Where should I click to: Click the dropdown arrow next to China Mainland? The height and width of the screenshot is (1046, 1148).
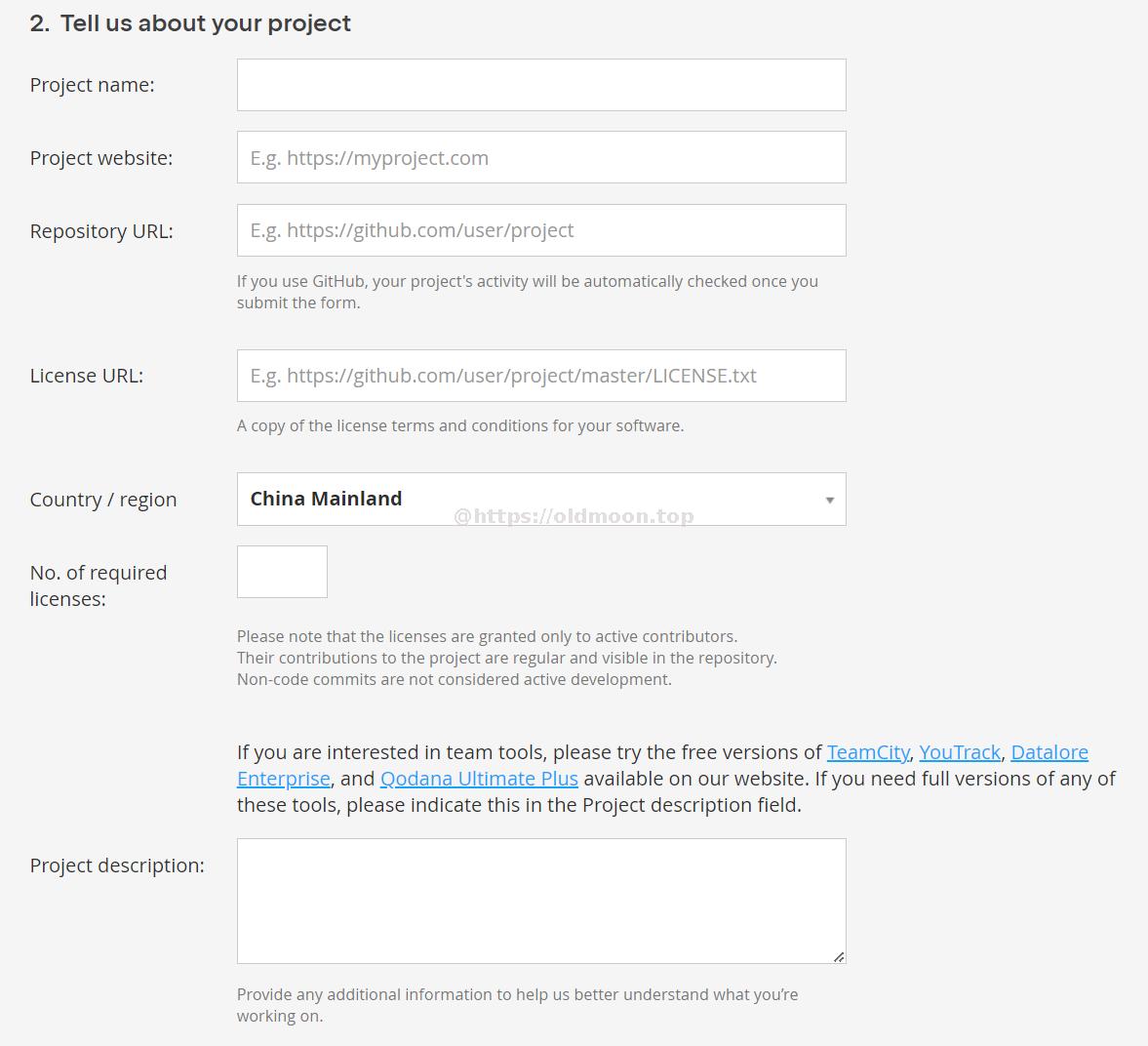[x=829, y=501]
